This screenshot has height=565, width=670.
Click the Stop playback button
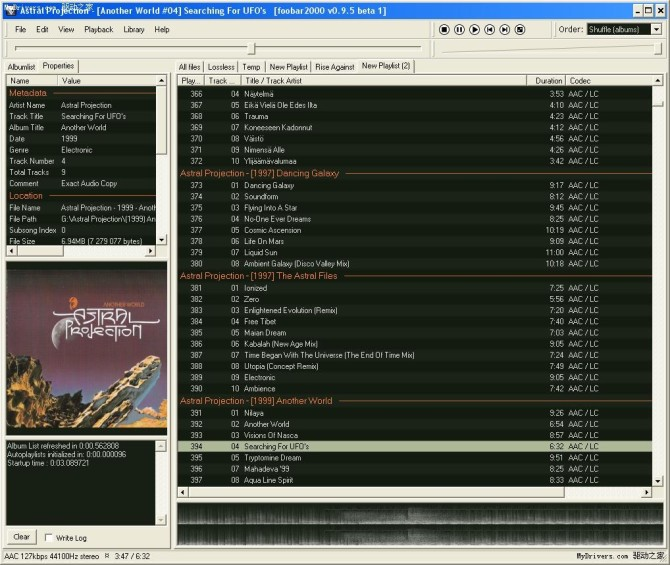444,30
